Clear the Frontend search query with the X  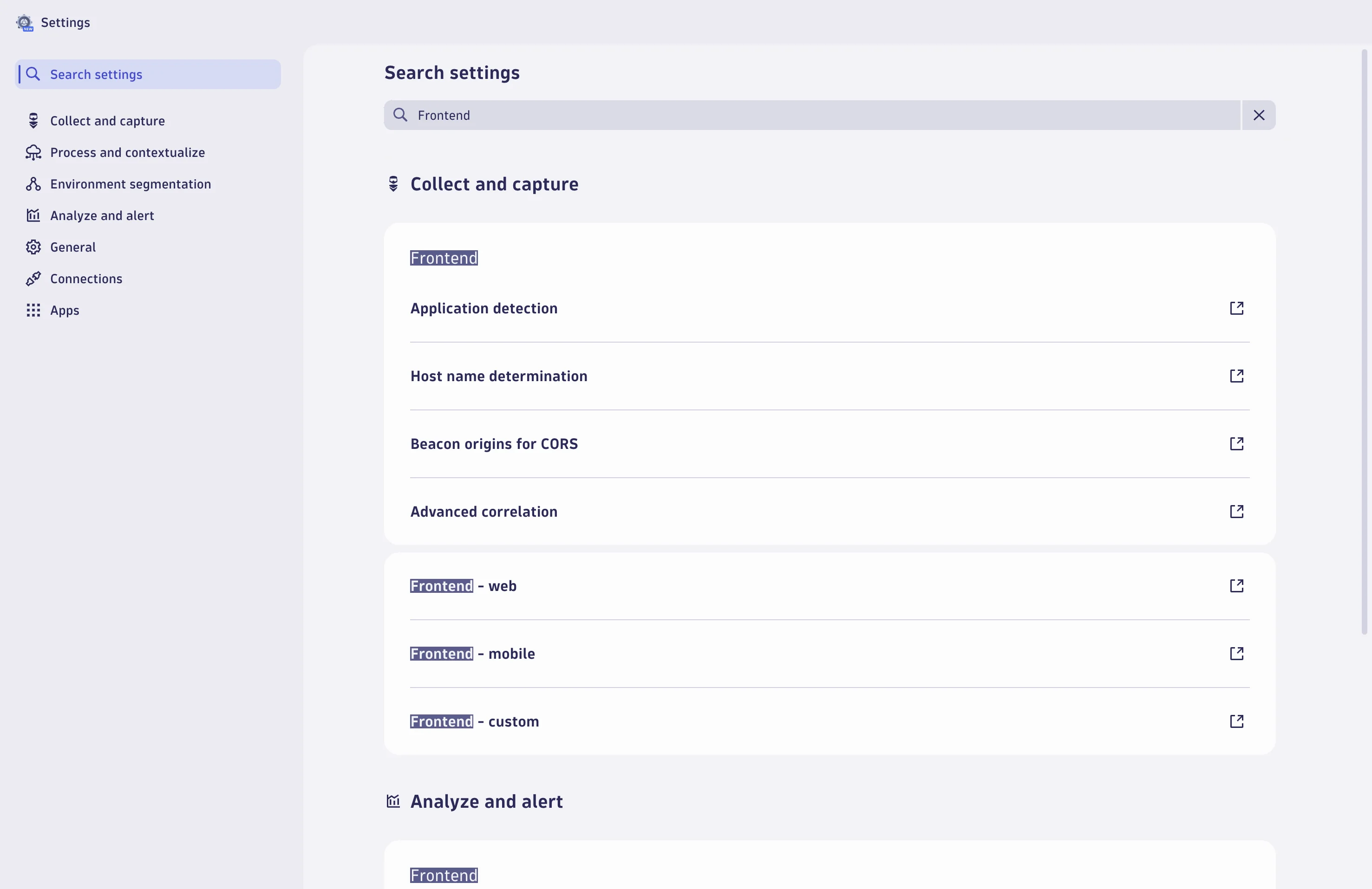(1259, 115)
